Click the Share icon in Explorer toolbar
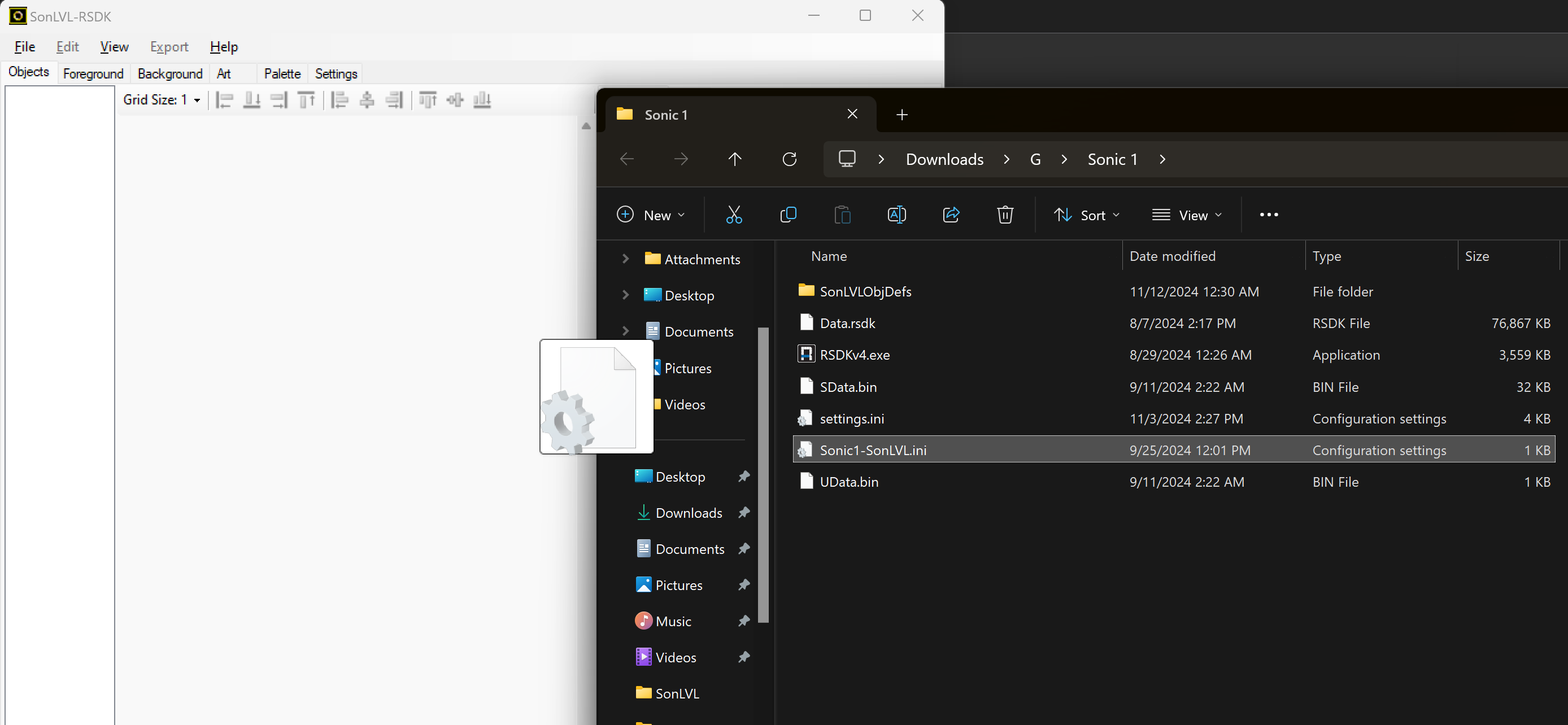The height and width of the screenshot is (725, 1568). coord(950,215)
